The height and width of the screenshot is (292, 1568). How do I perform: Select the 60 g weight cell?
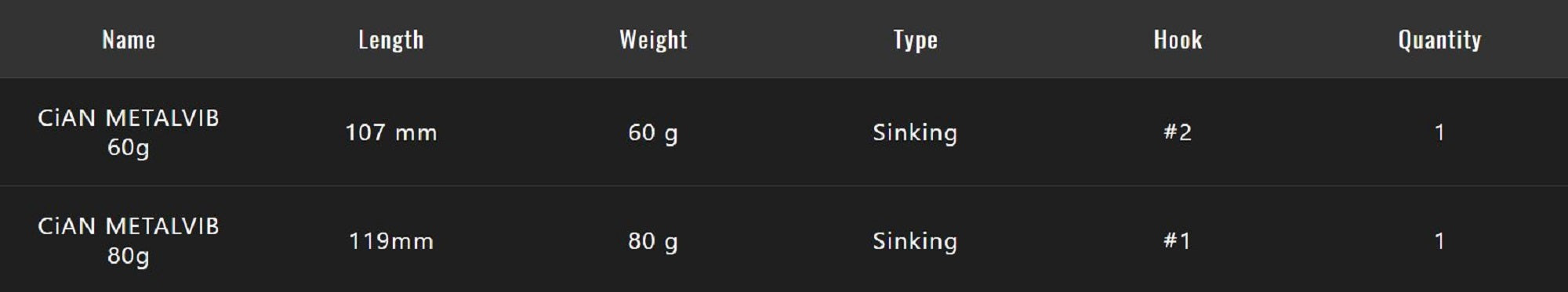pyautogui.click(x=653, y=133)
